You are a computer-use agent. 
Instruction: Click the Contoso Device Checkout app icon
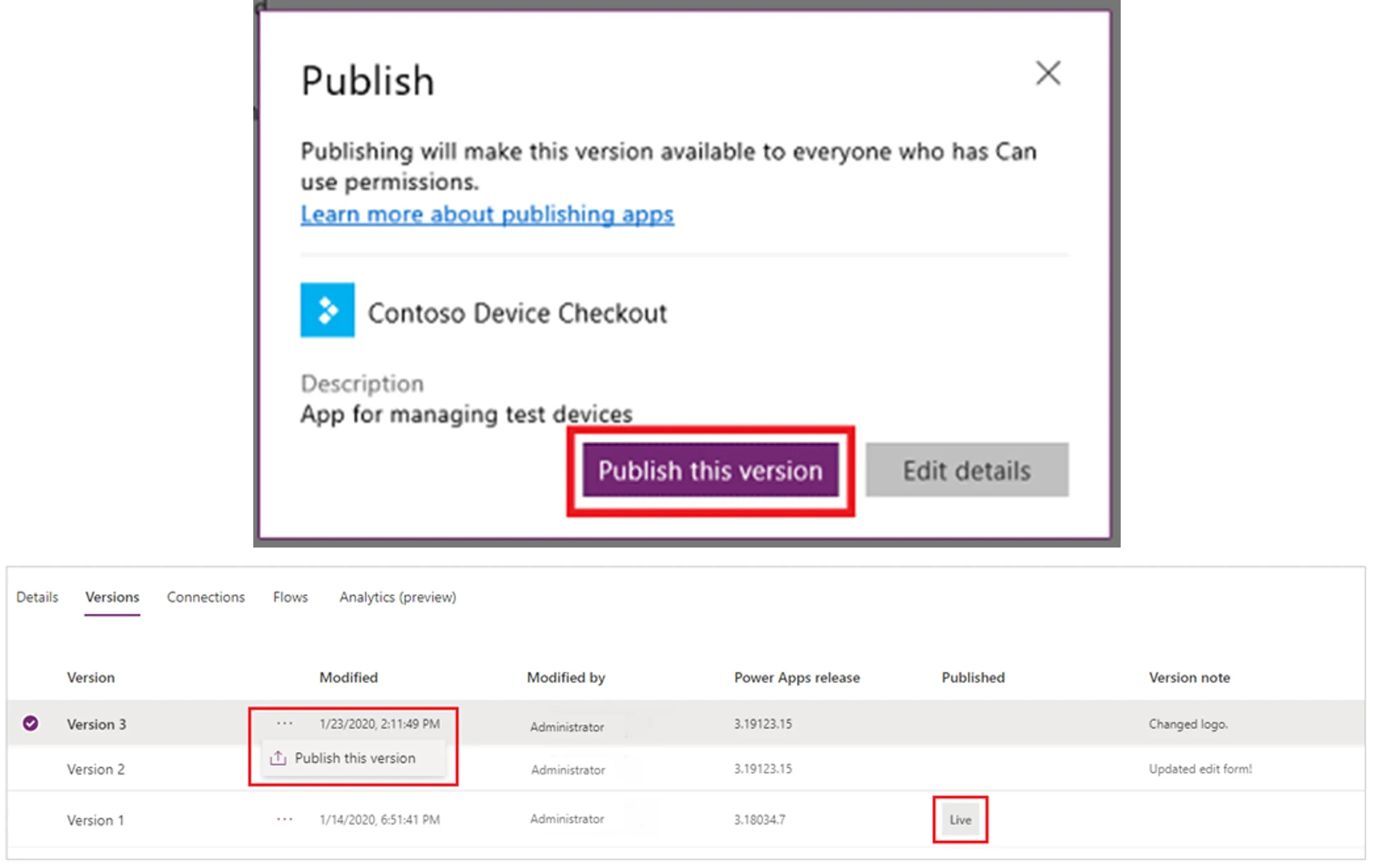(x=328, y=310)
